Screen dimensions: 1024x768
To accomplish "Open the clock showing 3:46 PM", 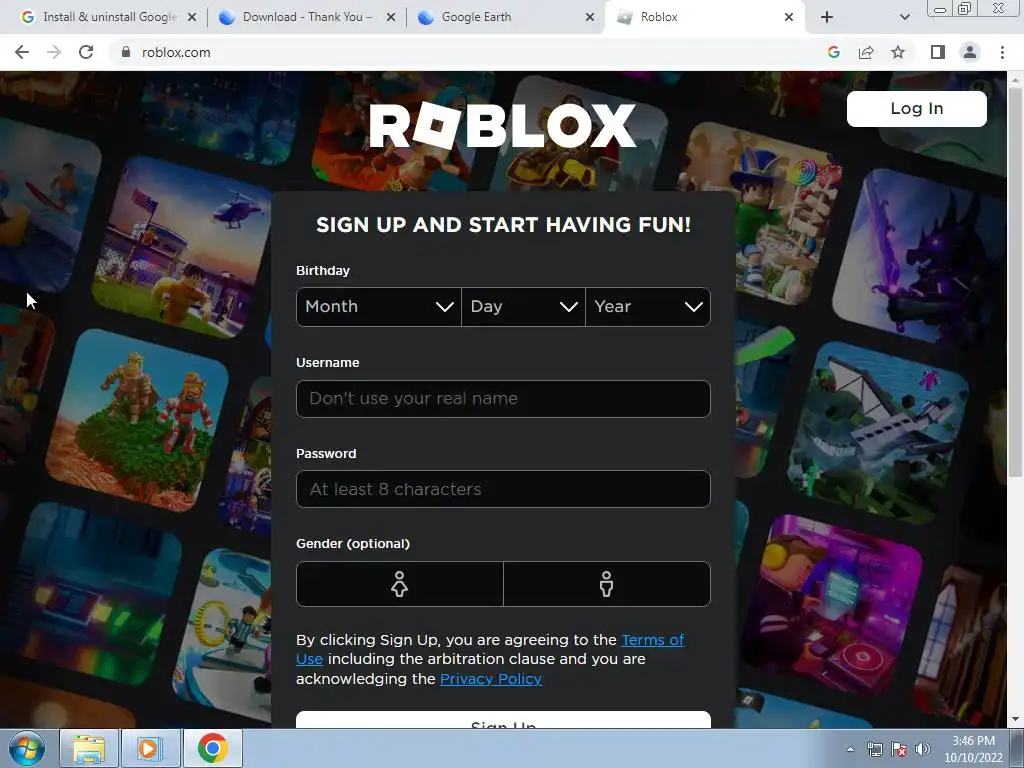I will coord(973,749).
